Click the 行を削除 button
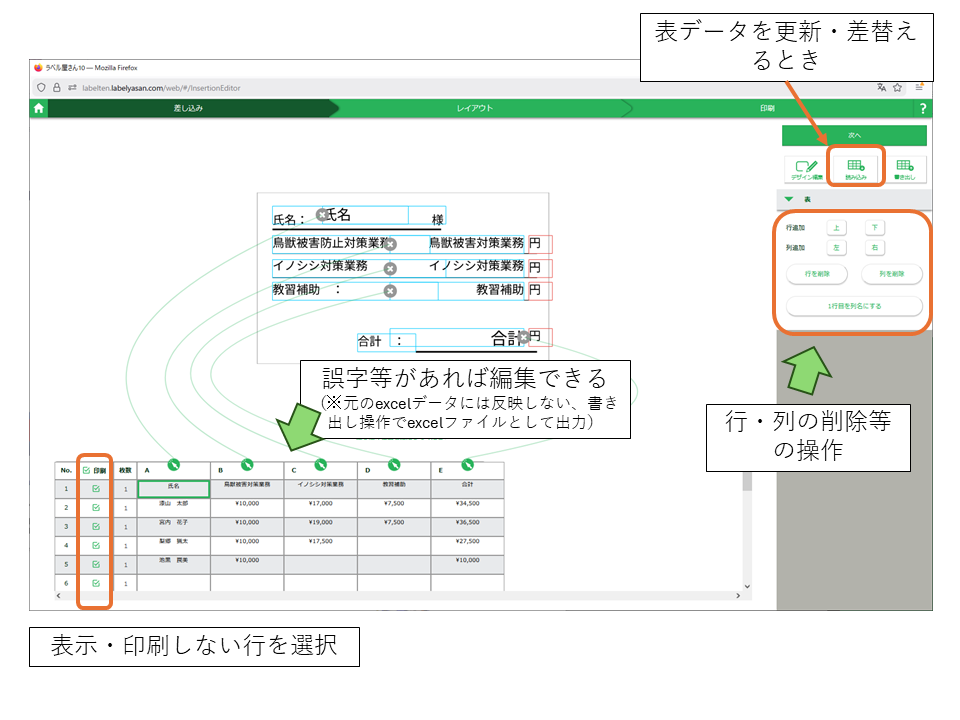This screenshot has height=720, width=960. (817, 274)
